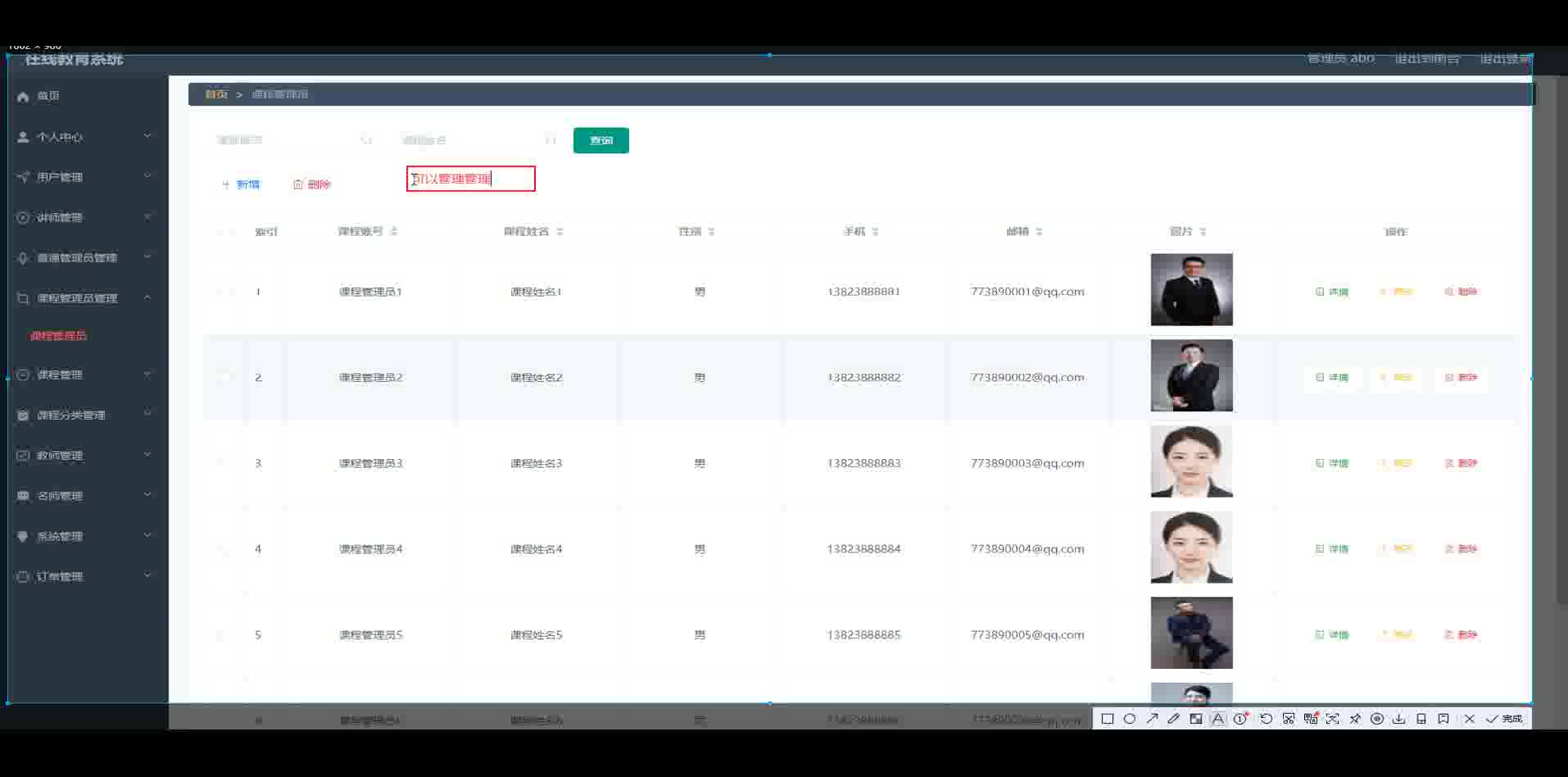Expand the 讲师管理 menu chevron

147,217
